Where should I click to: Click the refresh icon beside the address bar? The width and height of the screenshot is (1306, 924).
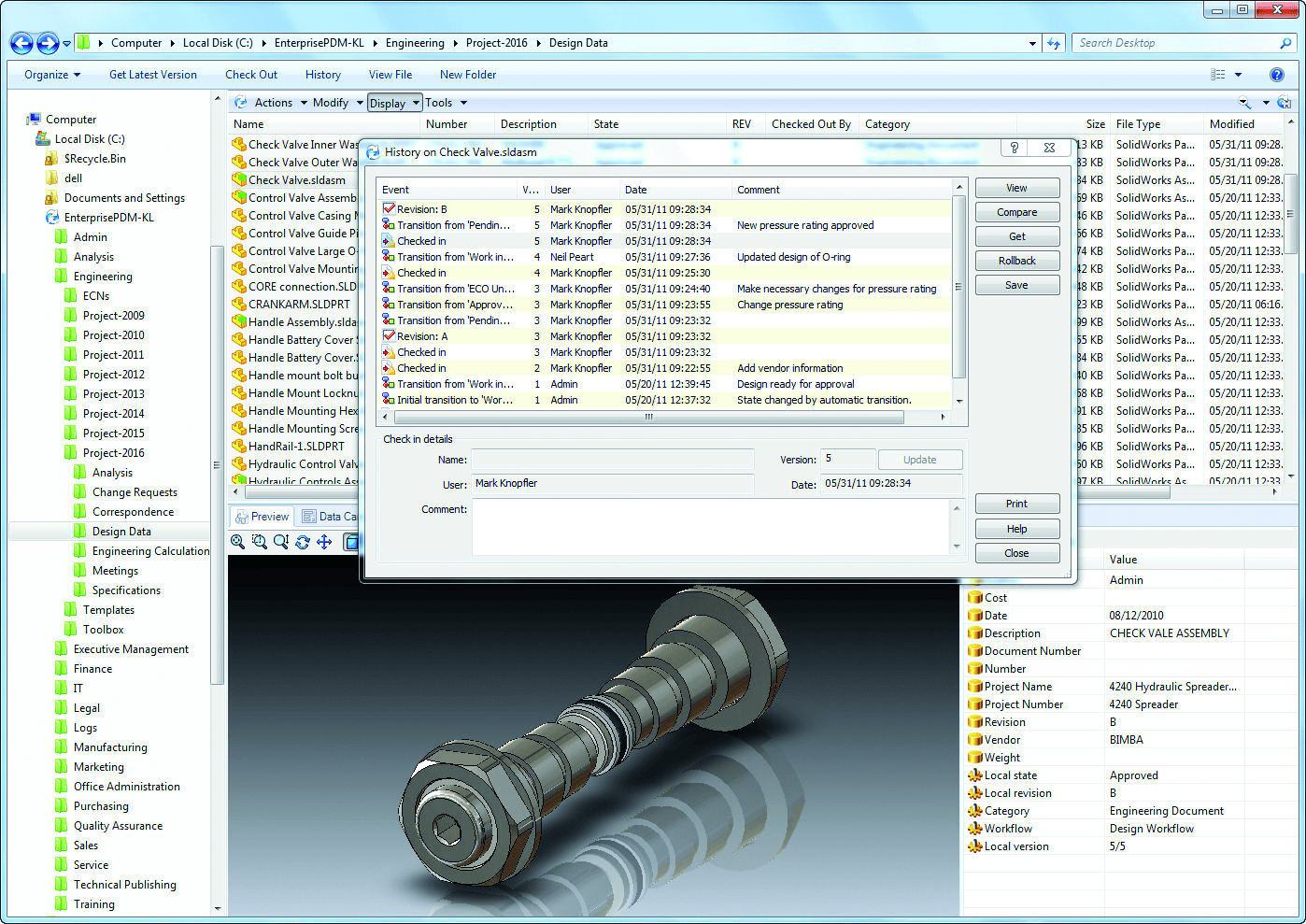tap(1054, 43)
